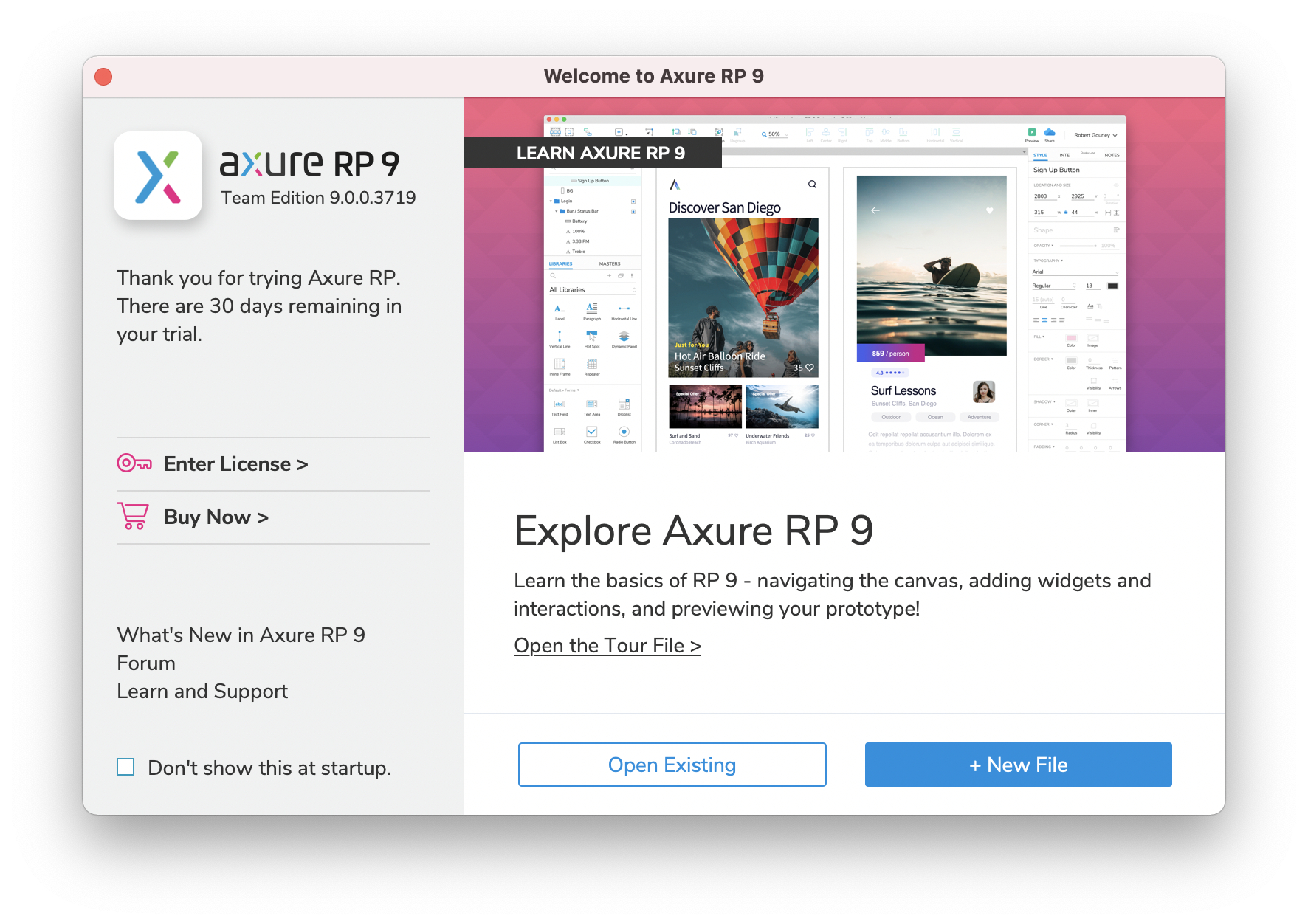Click the green Preview play icon in banner

coord(1031,132)
